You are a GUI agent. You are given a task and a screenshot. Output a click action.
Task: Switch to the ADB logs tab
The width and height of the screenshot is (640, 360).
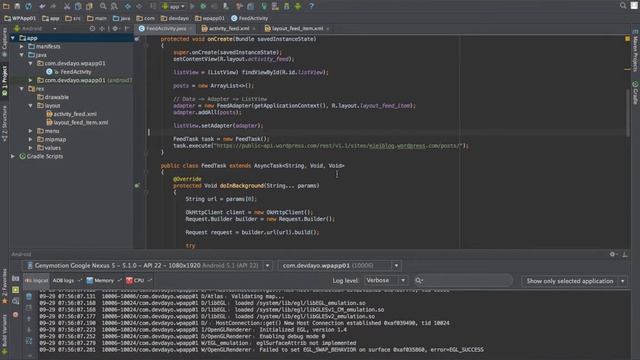click(67, 281)
